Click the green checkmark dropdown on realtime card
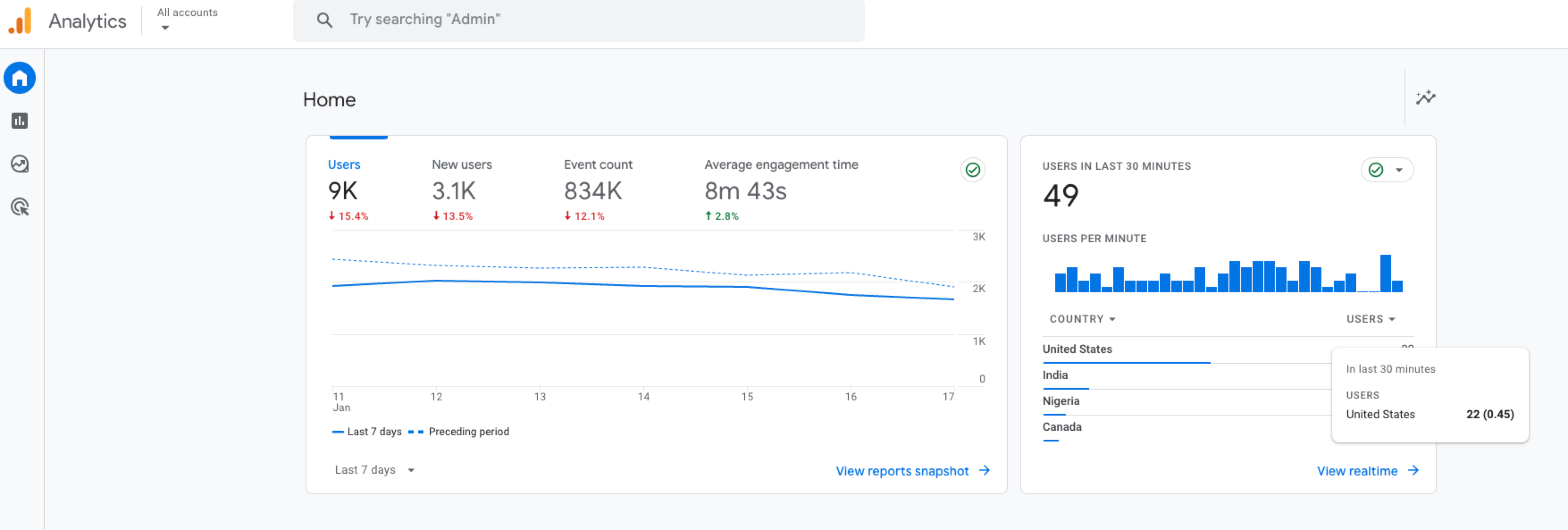Image resolution: width=1568 pixels, height=530 pixels. [x=1387, y=170]
